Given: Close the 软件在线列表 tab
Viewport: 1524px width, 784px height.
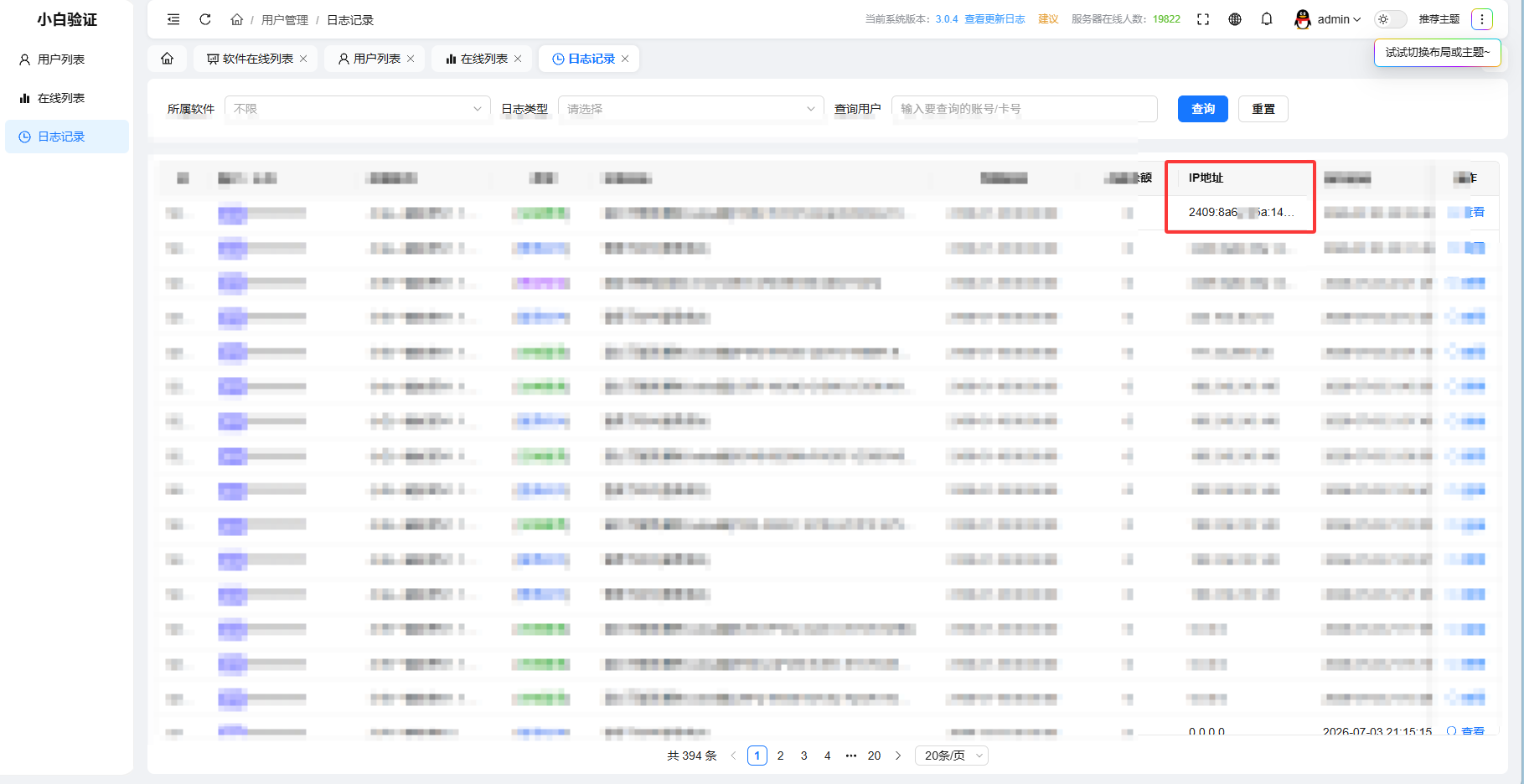Looking at the screenshot, I should click(x=303, y=59).
